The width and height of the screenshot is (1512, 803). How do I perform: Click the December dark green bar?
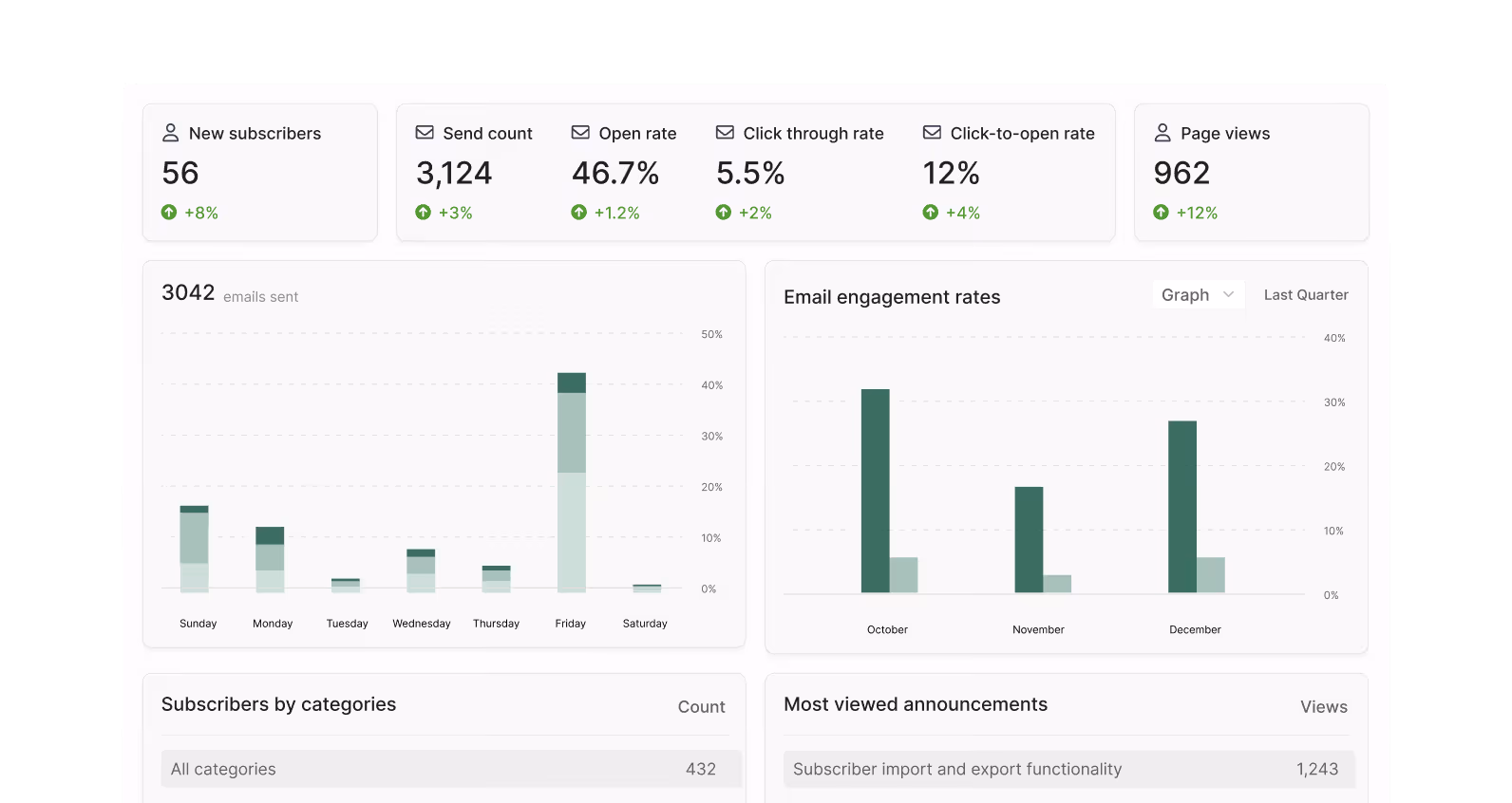point(1182,507)
